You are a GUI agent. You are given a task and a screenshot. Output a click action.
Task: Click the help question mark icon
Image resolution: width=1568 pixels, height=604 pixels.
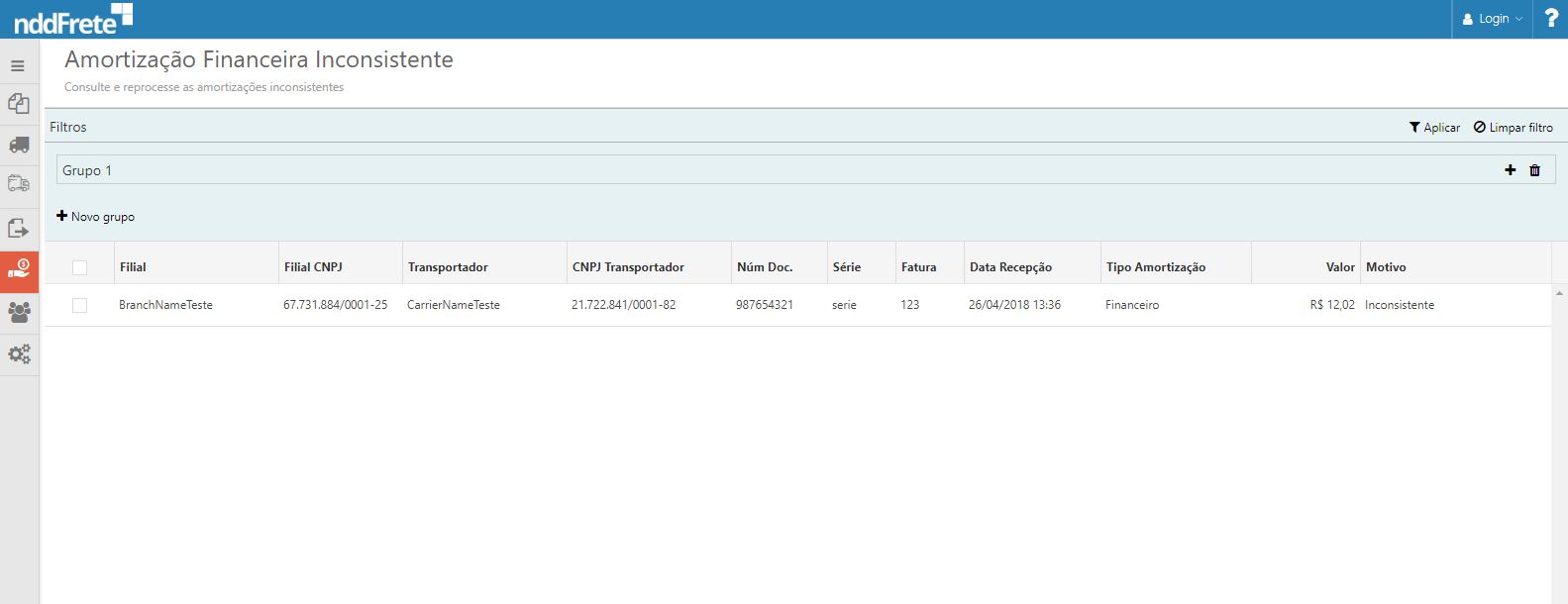click(x=1551, y=19)
